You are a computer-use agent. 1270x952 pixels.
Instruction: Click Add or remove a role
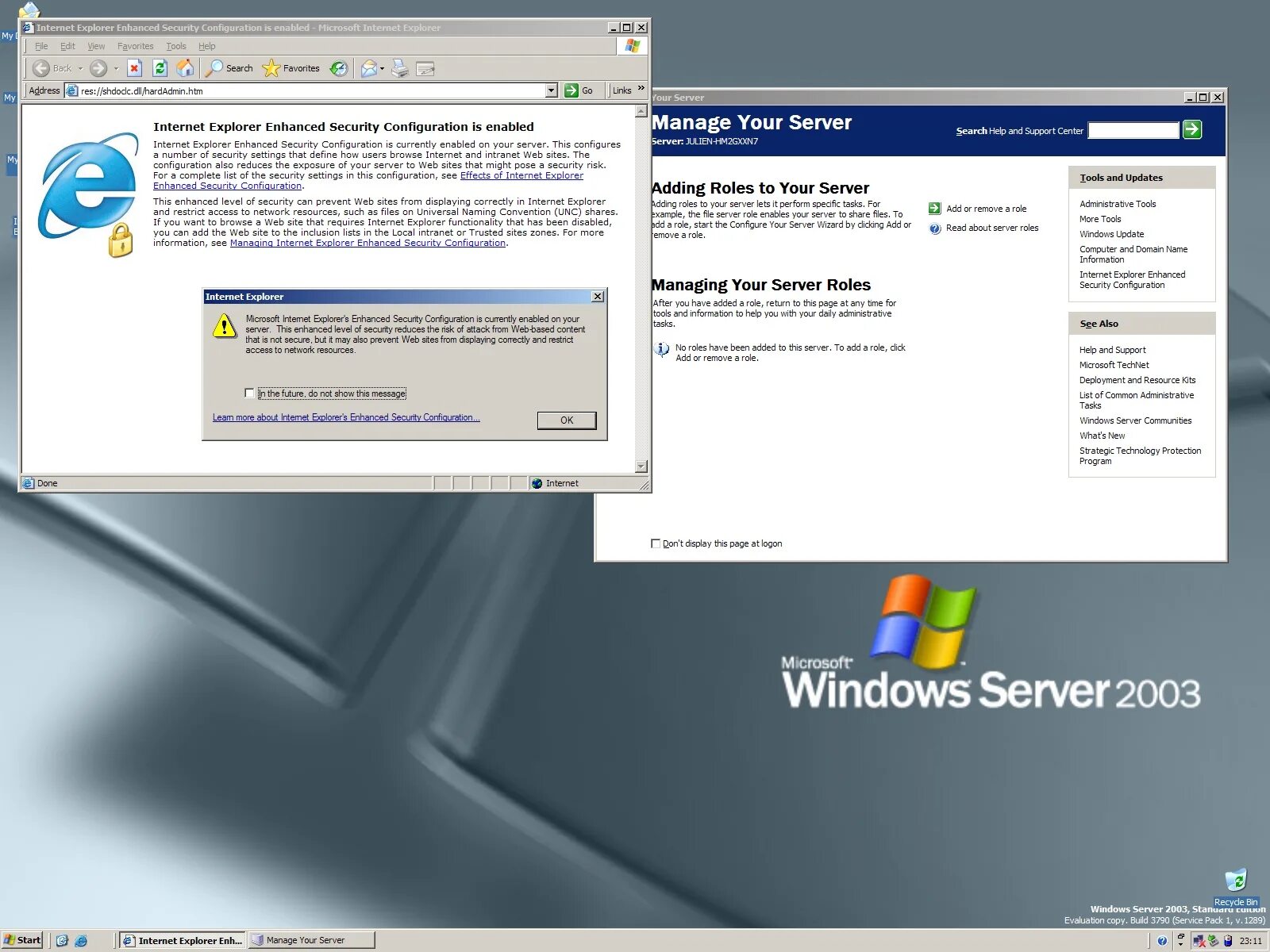pyautogui.click(x=986, y=209)
